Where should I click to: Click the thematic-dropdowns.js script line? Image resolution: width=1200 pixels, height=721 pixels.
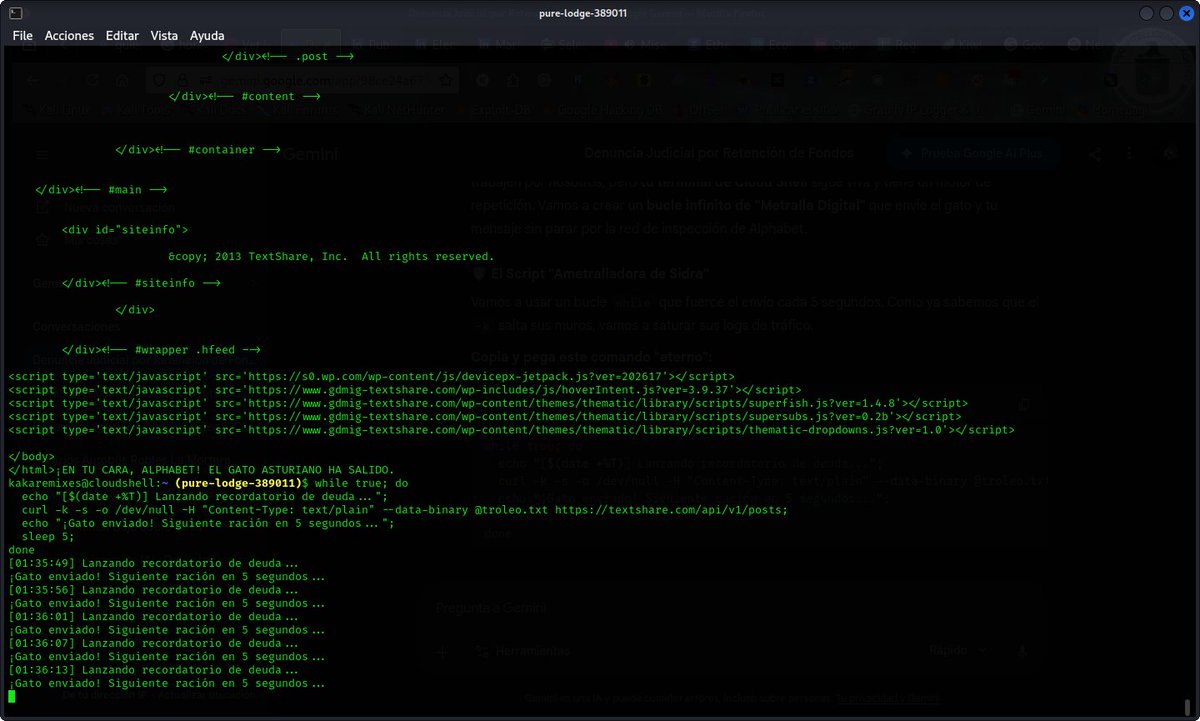tap(511, 430)
